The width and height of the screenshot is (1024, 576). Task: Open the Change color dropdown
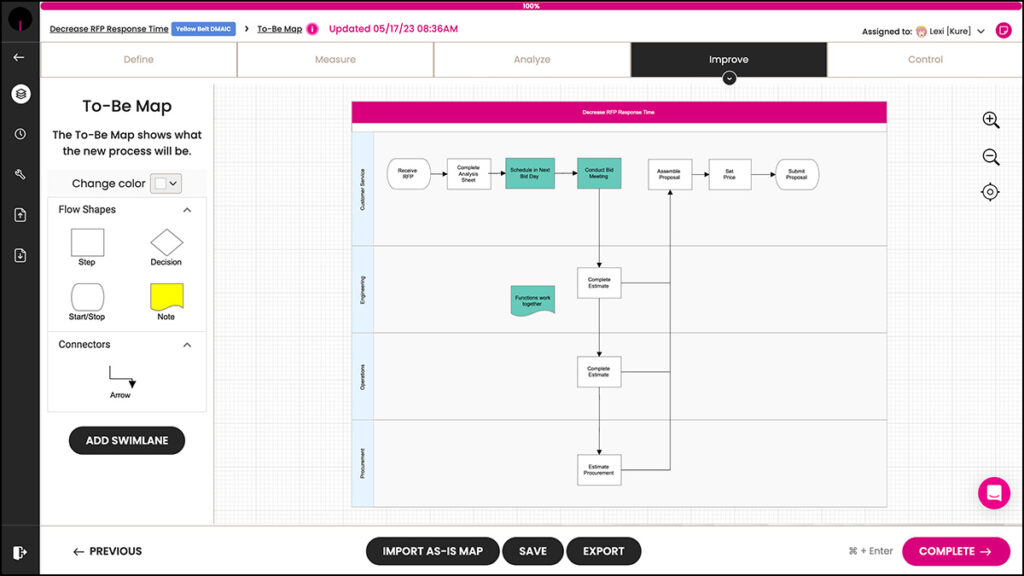click(x=165, y=184)
